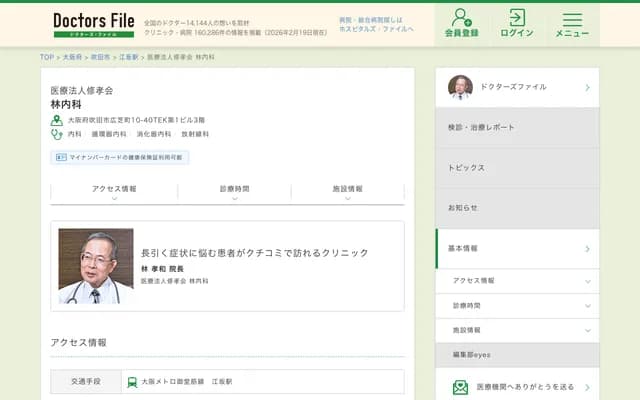
Task: Click arrow chevron on ドクターズファイル sidebar row
Action: point(587,87)
